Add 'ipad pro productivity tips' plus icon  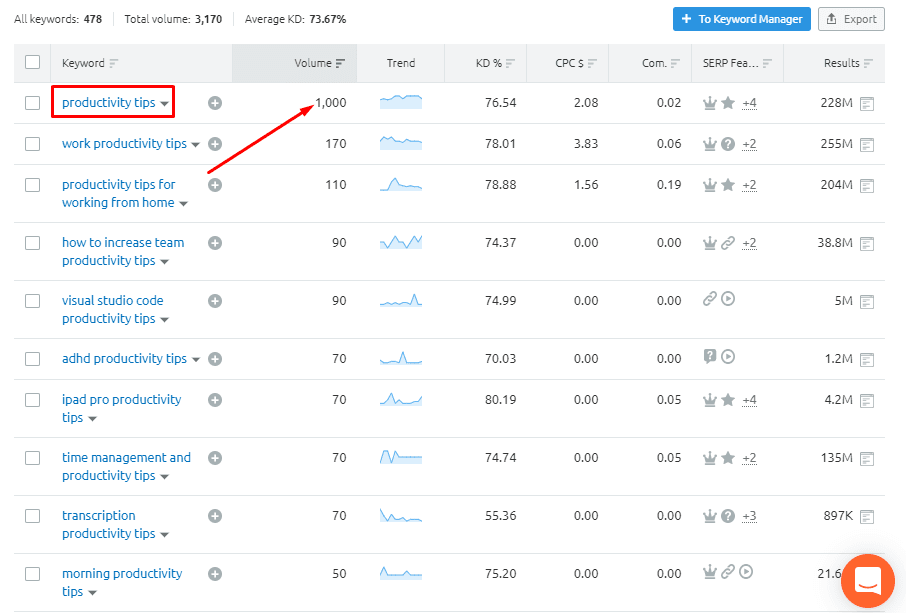(215, 400)
